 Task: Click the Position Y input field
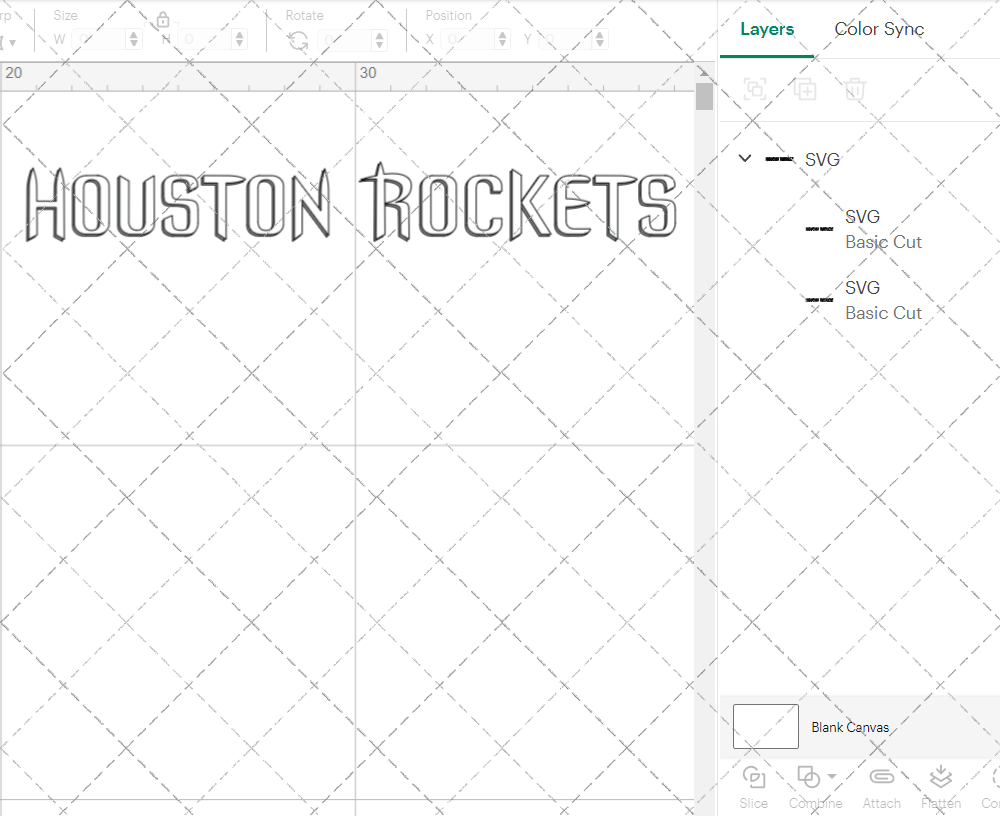pyautogui.click(x=566, y=40)
